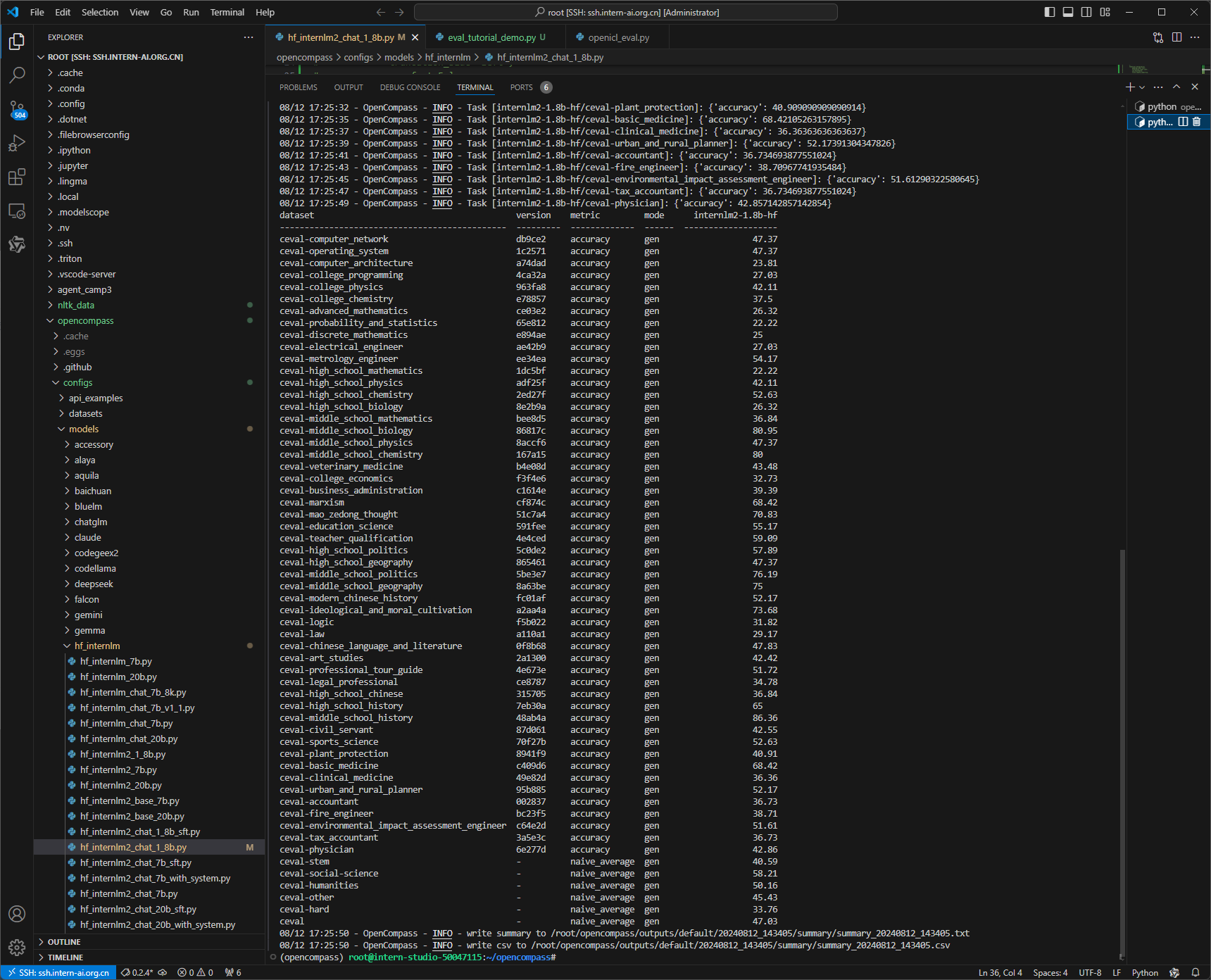1211x980 pixels.
Task: Change Spaces: 4 indentation setting
Action: coord(1050,972)
